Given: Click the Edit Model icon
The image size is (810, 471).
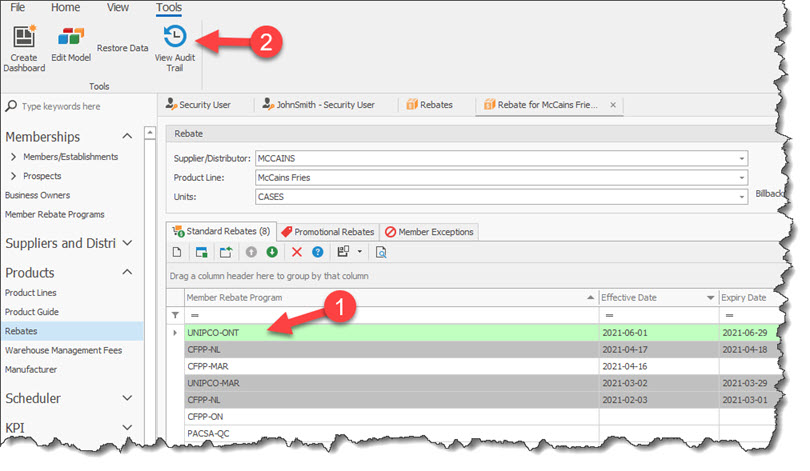Looking at the screenshot, I should [71, 38].
